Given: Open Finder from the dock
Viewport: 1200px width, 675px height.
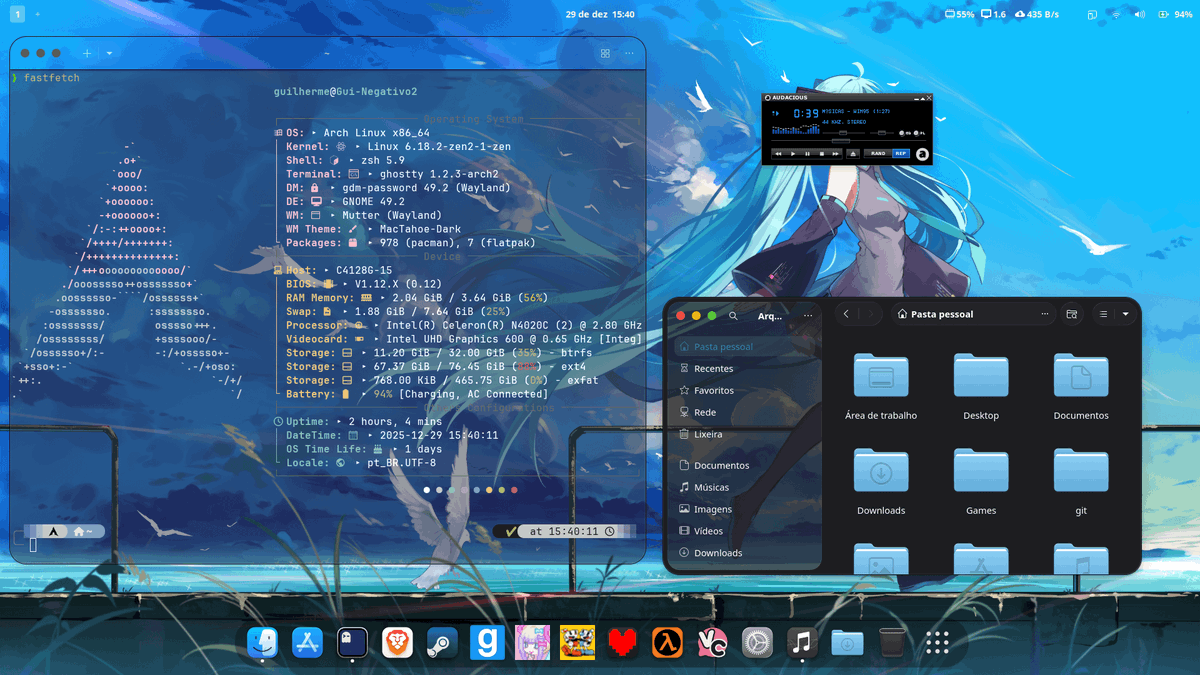Looking at the screenshot, I should [x=262, y=643].
